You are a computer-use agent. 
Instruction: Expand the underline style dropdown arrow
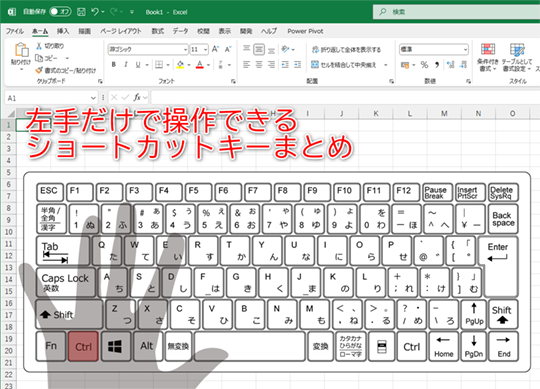[147, 64]
